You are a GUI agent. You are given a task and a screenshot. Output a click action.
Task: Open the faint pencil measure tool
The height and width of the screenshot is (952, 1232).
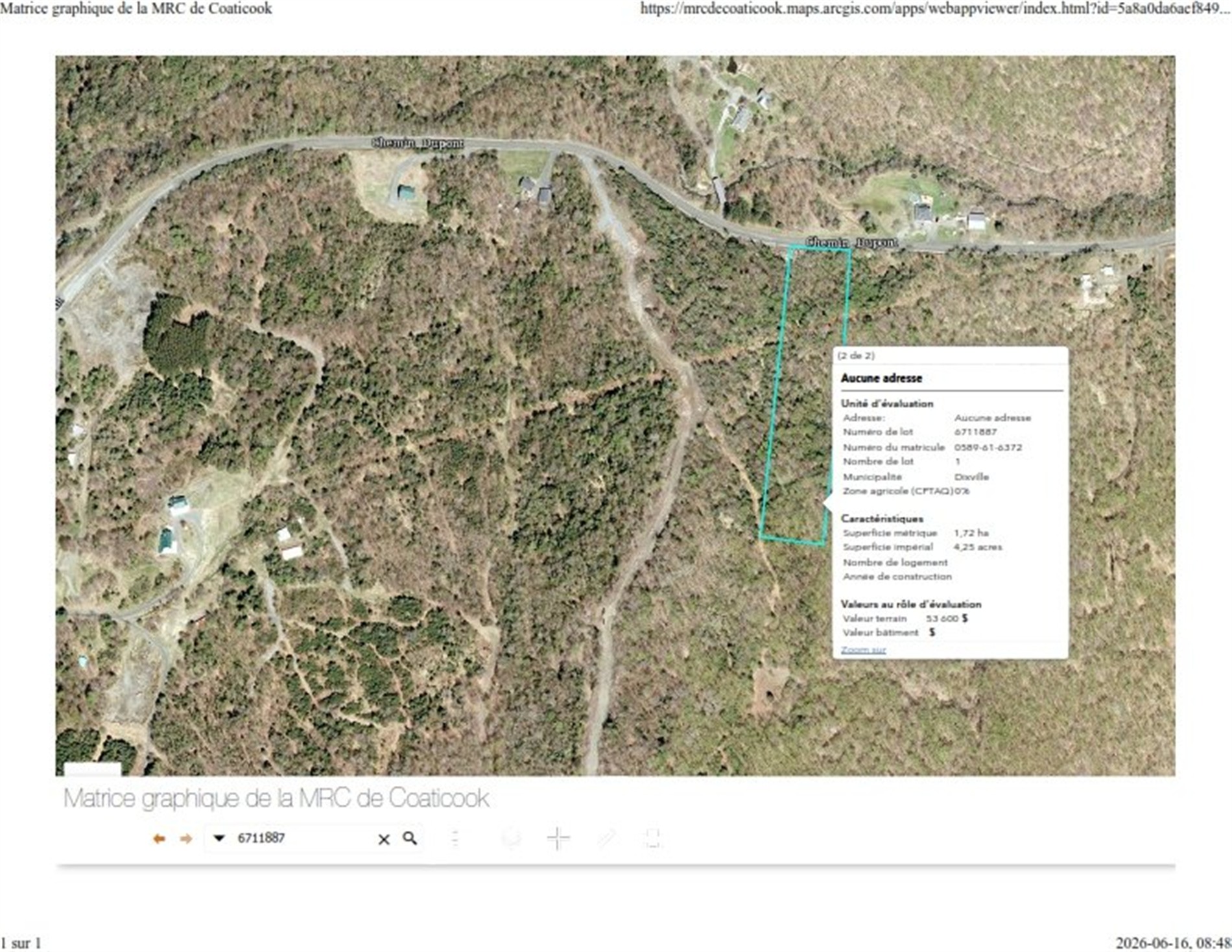606,839
